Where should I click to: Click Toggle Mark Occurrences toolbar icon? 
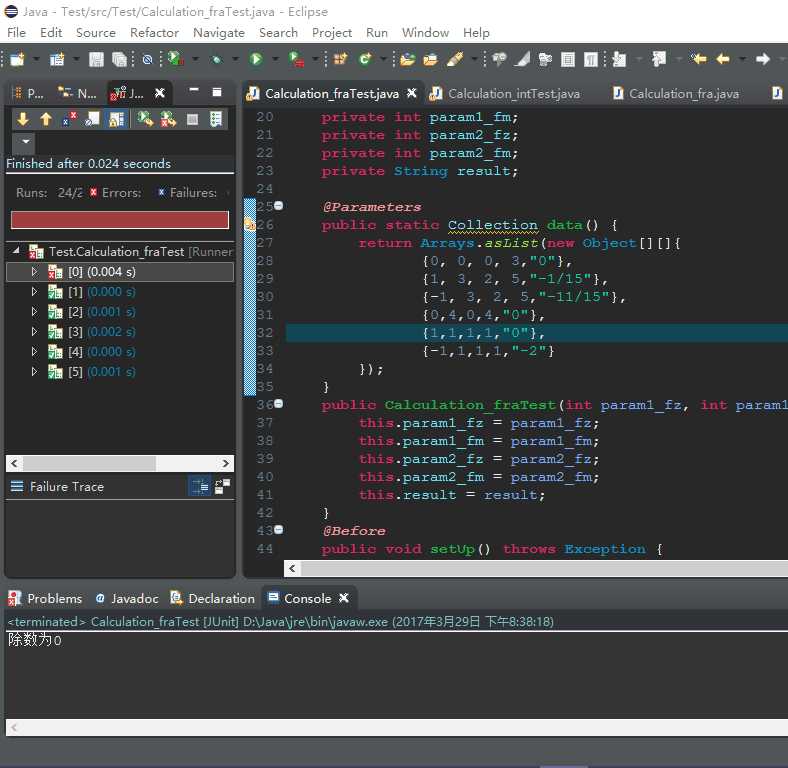522,59
